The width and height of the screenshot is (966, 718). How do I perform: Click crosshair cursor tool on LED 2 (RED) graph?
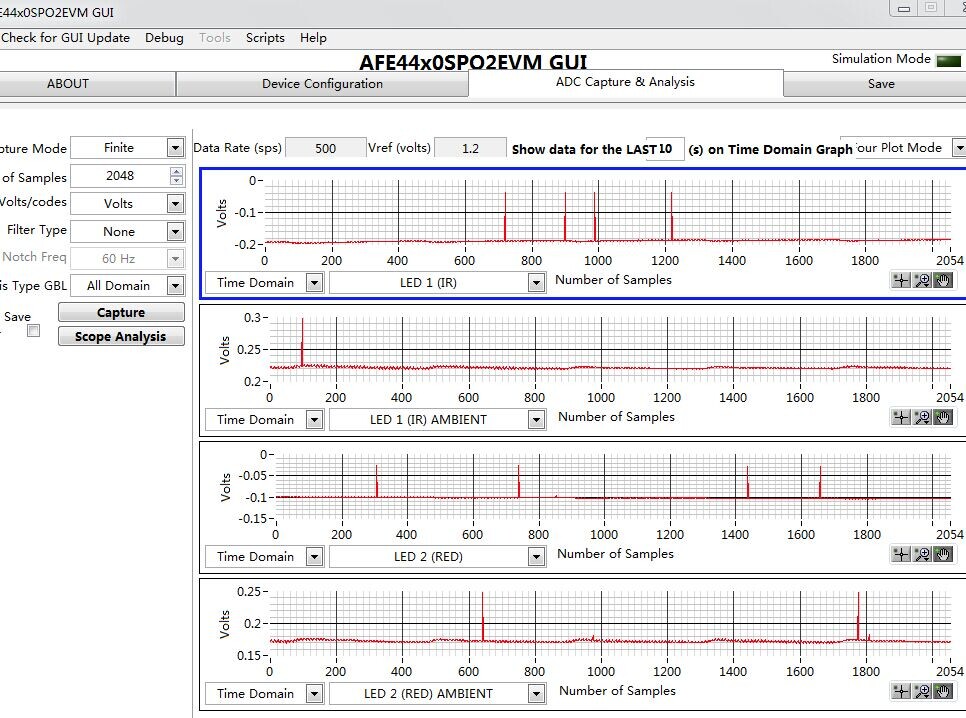click(902, 554)
